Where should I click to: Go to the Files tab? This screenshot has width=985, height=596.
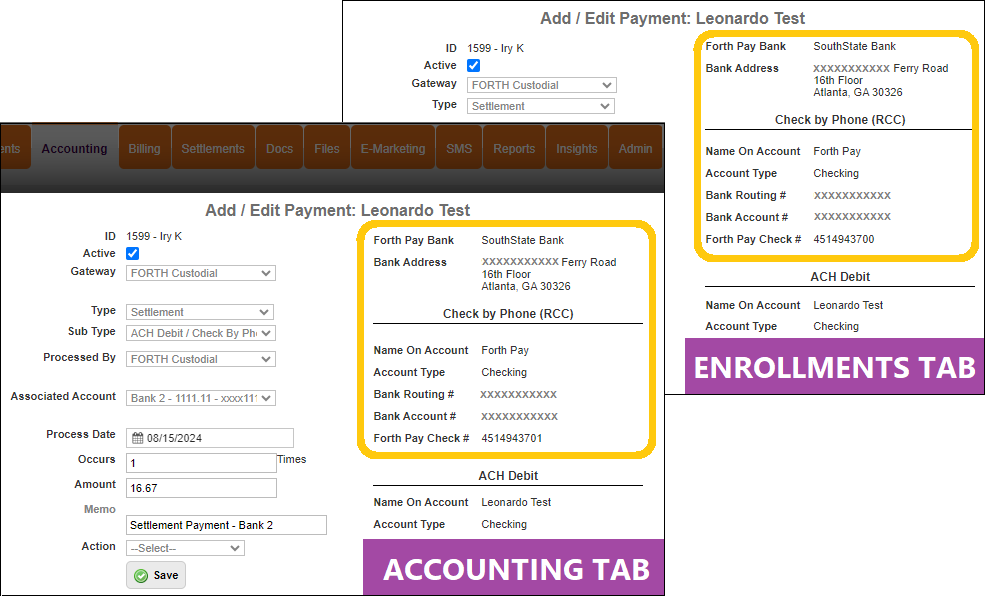327,148
